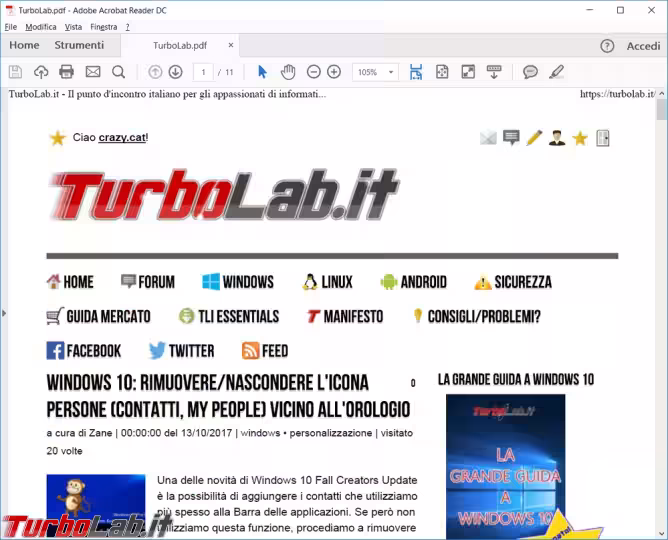The width and height of the screenshot is (668, 540).
Task: Click the page number input field
Action: point(203,72)
